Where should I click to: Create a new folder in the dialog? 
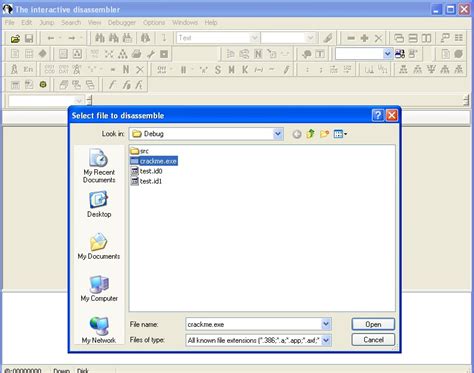coord(324,134)
